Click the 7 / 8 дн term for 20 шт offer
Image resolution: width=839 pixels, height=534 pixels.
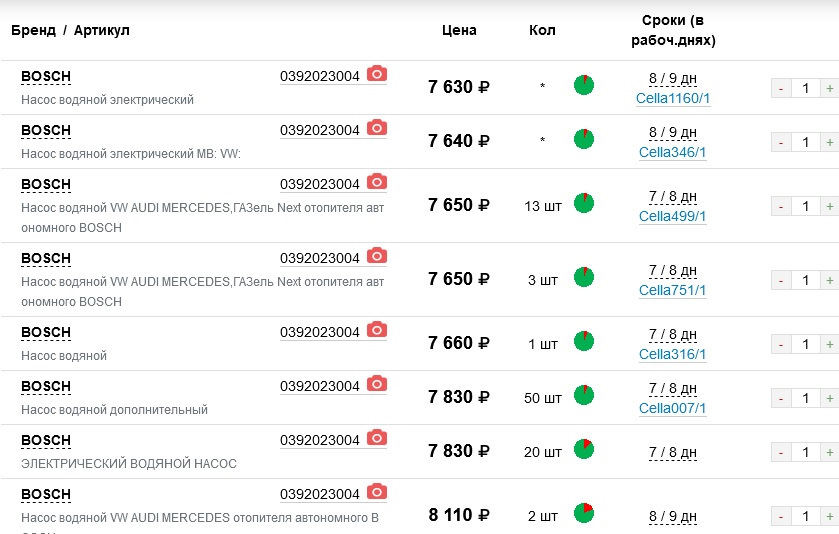tap(673, 452)
